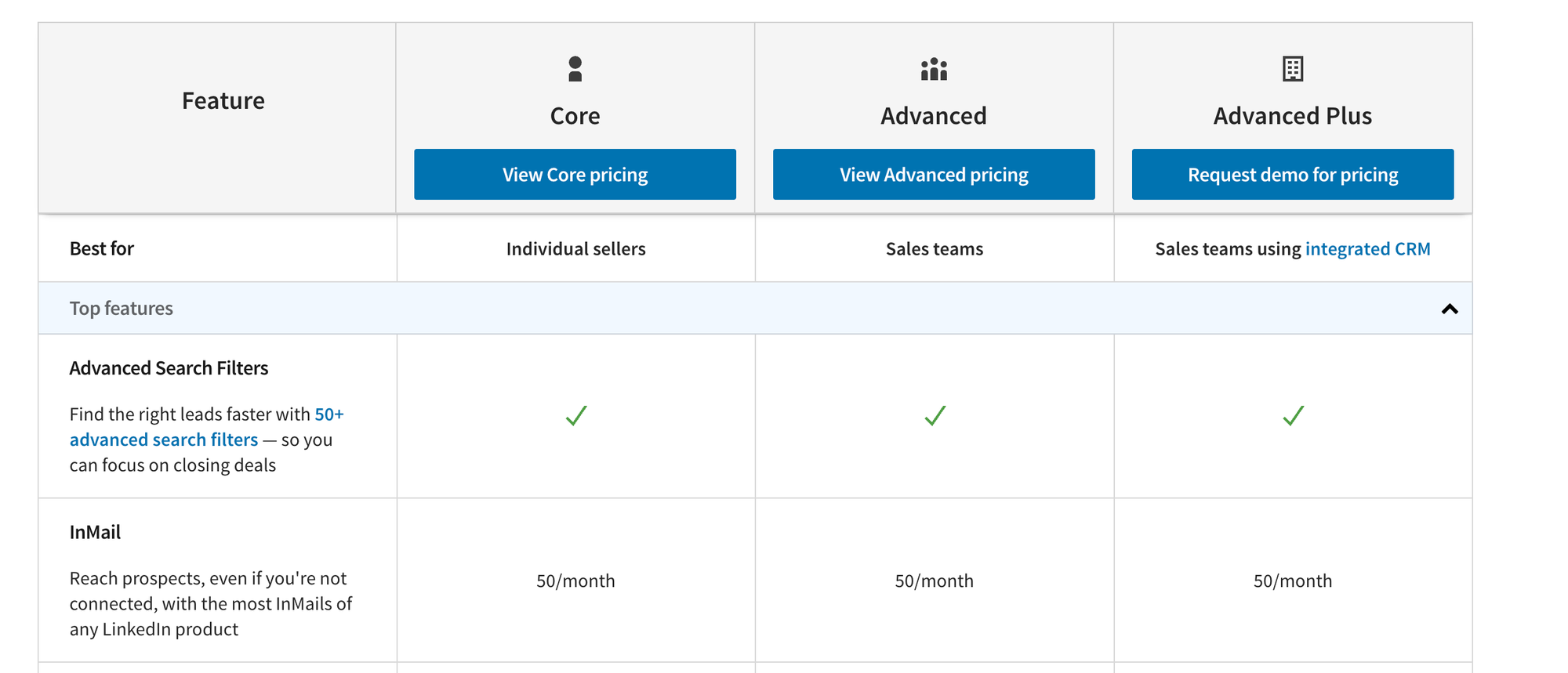
Task: Click Advanced's Advanced Search Filters checkmark
Action: [935, 415]
